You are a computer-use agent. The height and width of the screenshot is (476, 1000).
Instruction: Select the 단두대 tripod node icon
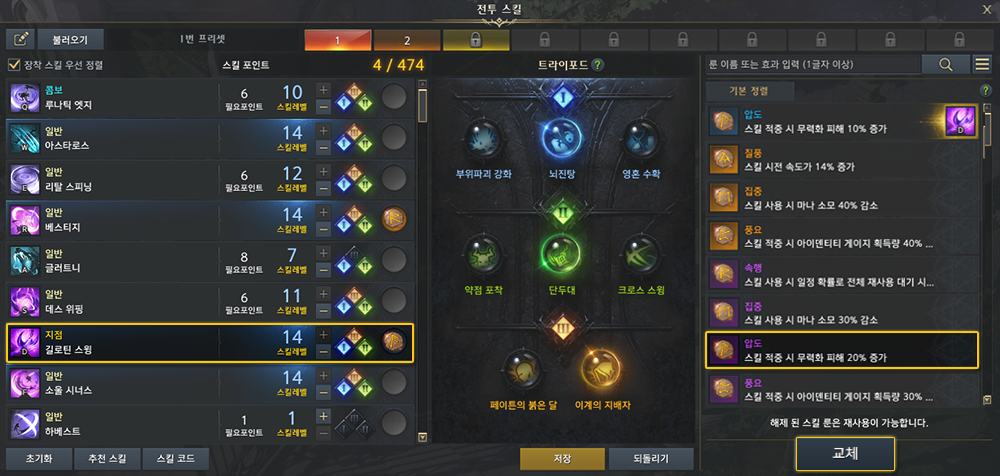click(x=562, y=255)
